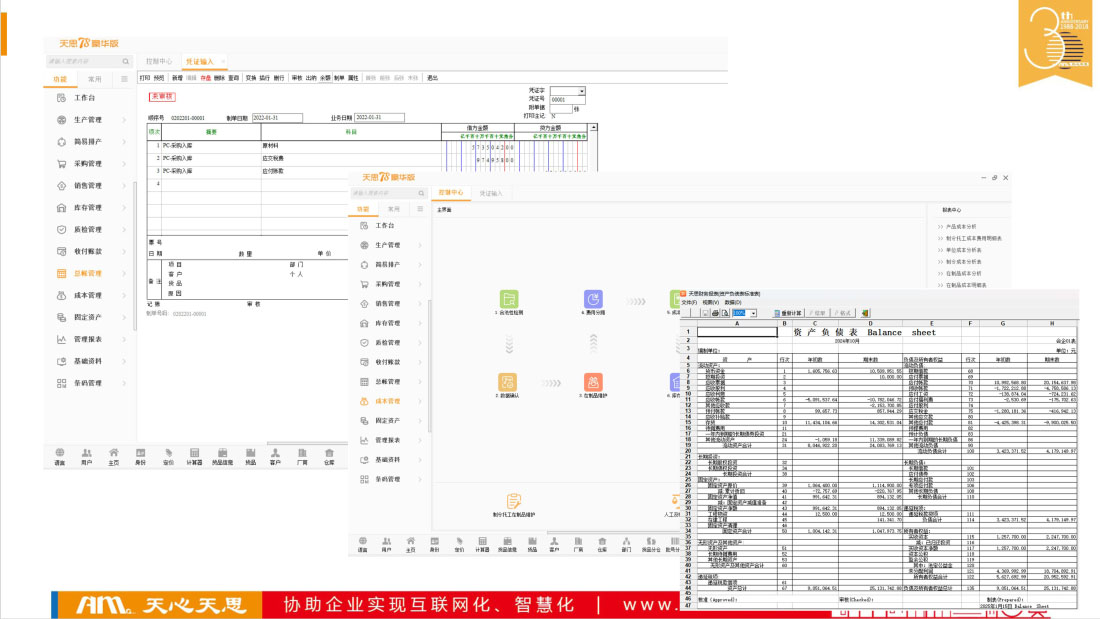Click the purple 费用分摊 workflow icon
The image size is (1100, 619).
tap(594, 299)
